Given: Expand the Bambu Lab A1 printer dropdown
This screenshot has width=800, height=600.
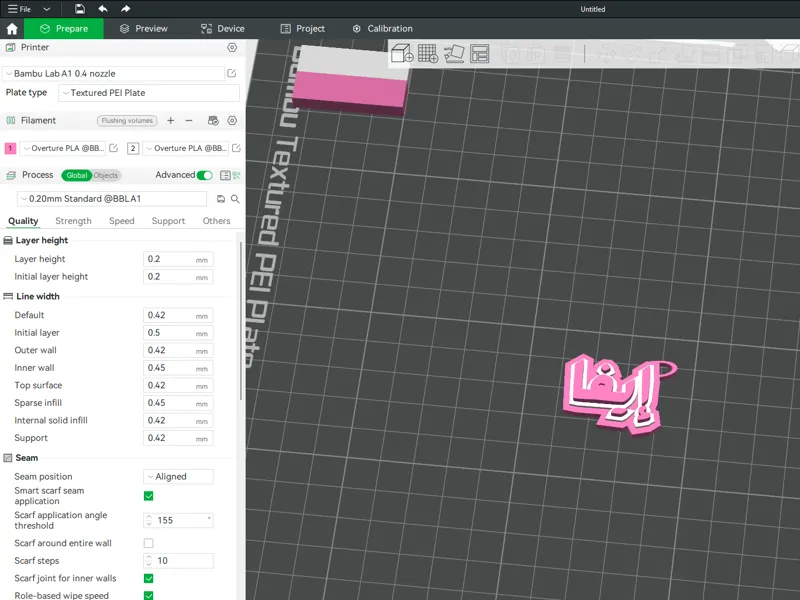Looking at the screenshot, I should [x=113, y=73].
